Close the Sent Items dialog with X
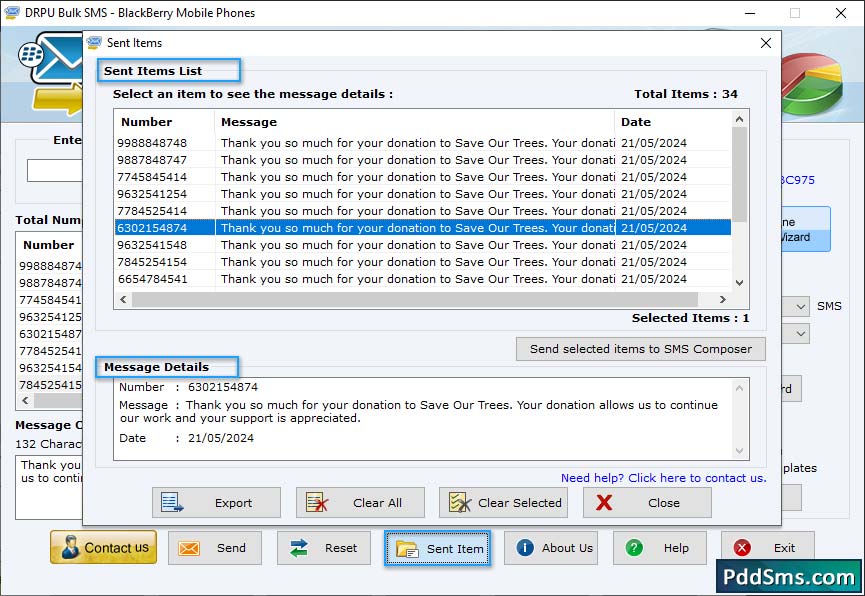Image resolution: width=865 pixels, height=596 pixels. click(766, 43)
